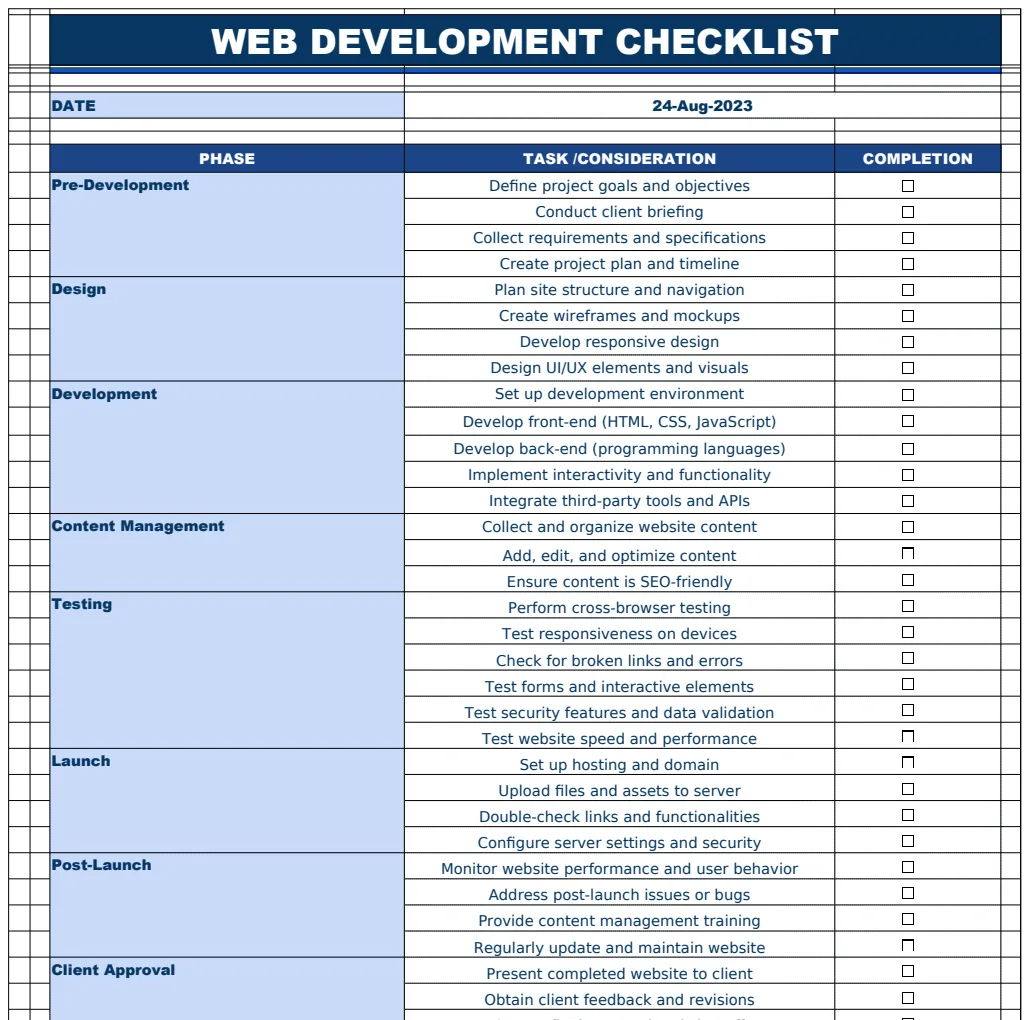The image size is (1030, 1020).
Task: Select the Pre-Development phase cell
Action: point(227,225)
